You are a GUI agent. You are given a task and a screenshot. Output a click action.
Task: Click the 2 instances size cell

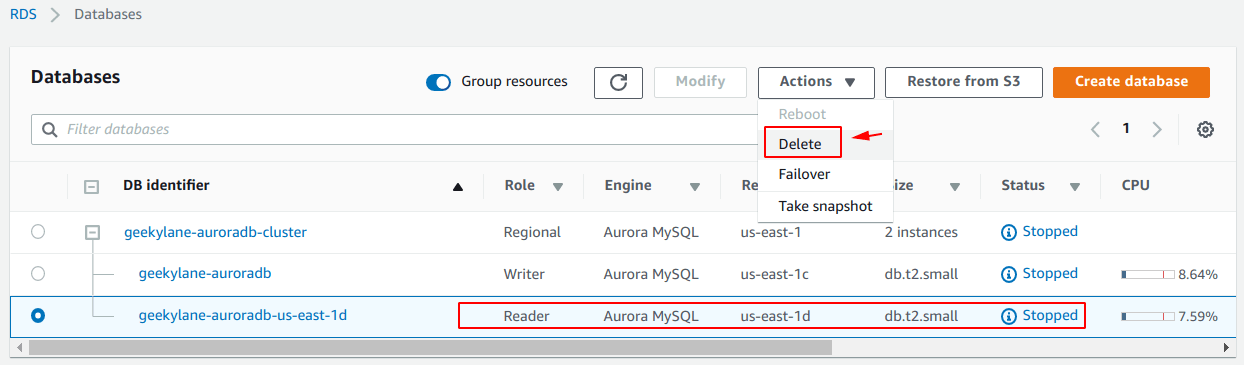(921, 232)
